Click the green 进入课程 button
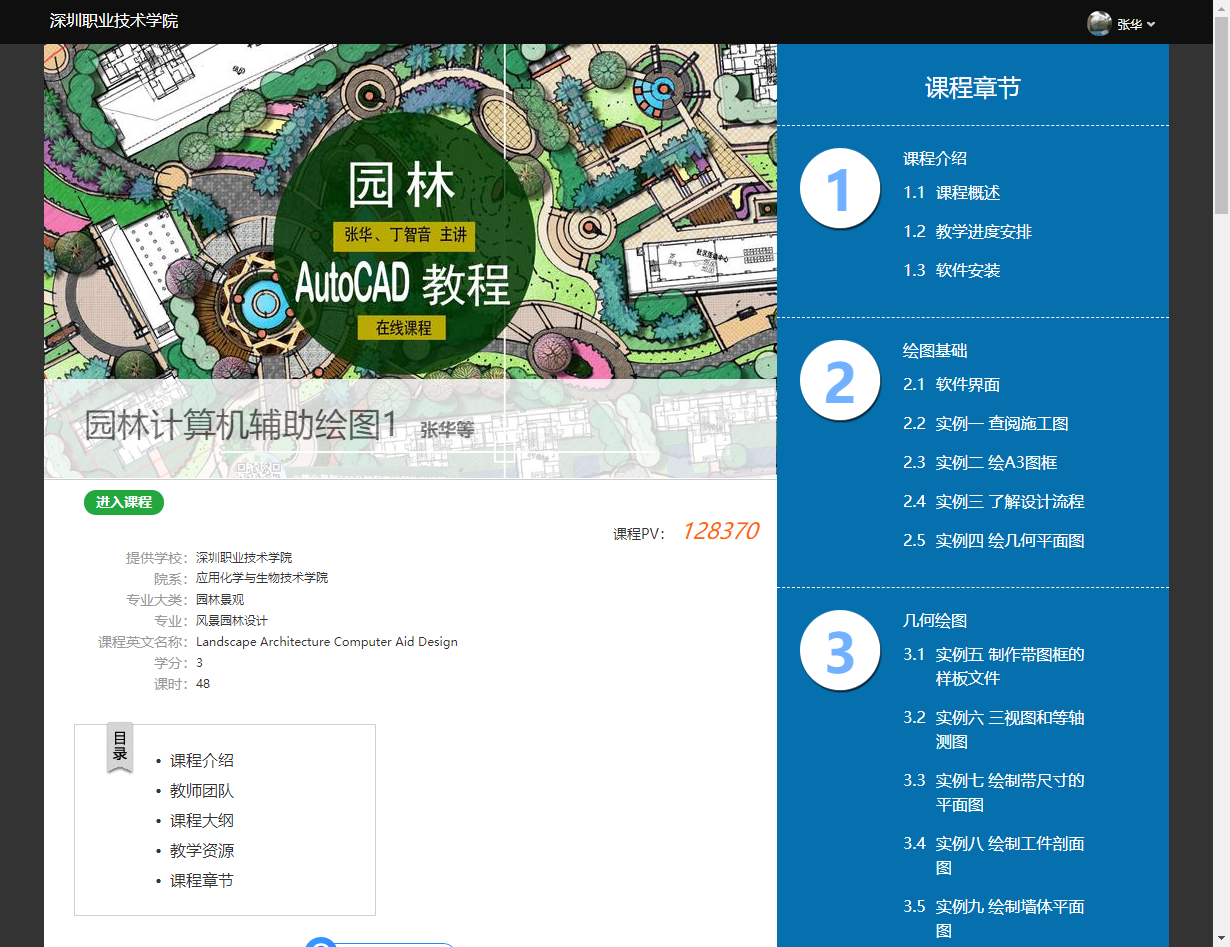This screenshot has width=1230, height=947. pyautogui.click(x=124, y=502)
